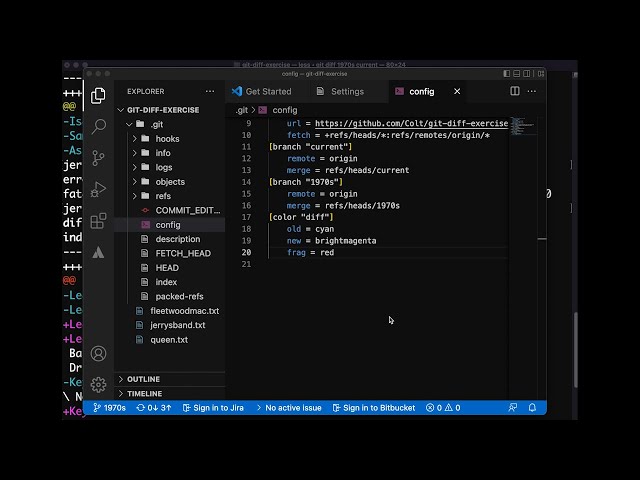Click Sign in to Jira
The width and height of the screenshot is (640, 480).
213,408
